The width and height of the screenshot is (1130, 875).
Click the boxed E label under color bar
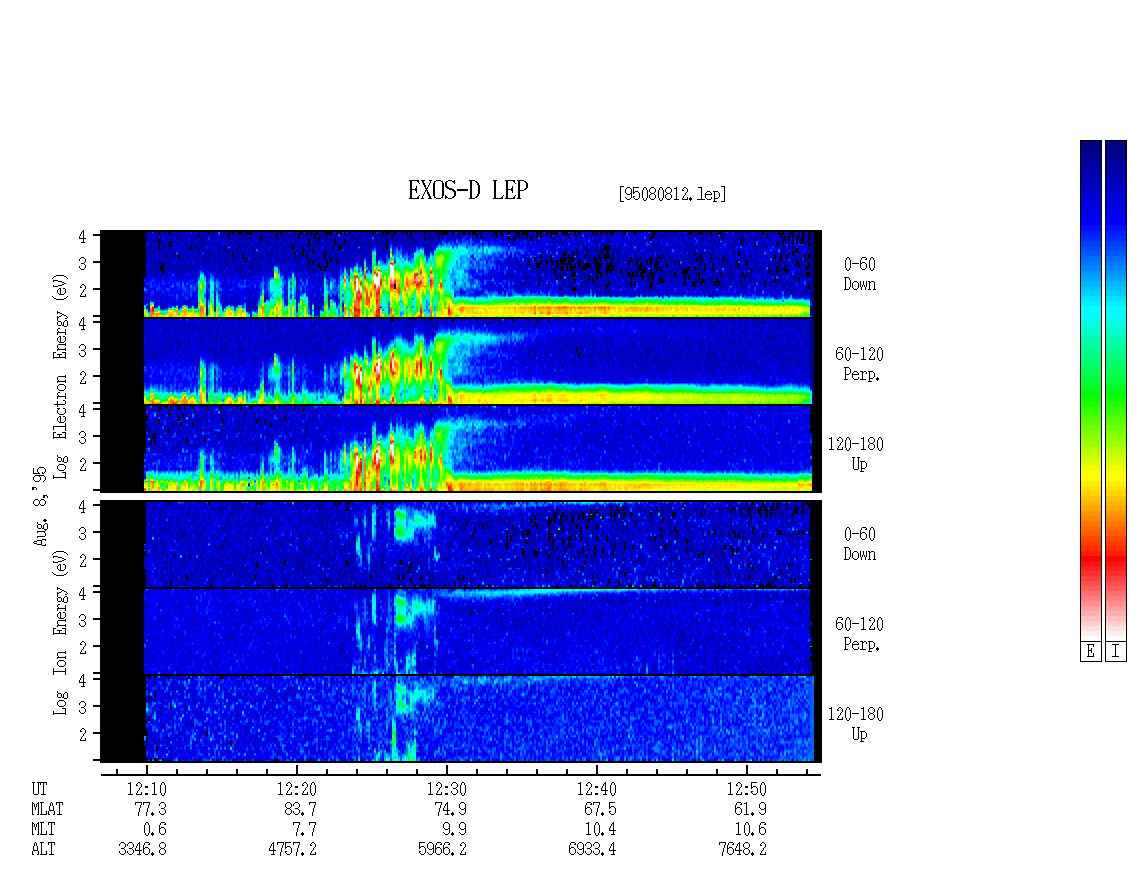click(x=1090, y=651)
